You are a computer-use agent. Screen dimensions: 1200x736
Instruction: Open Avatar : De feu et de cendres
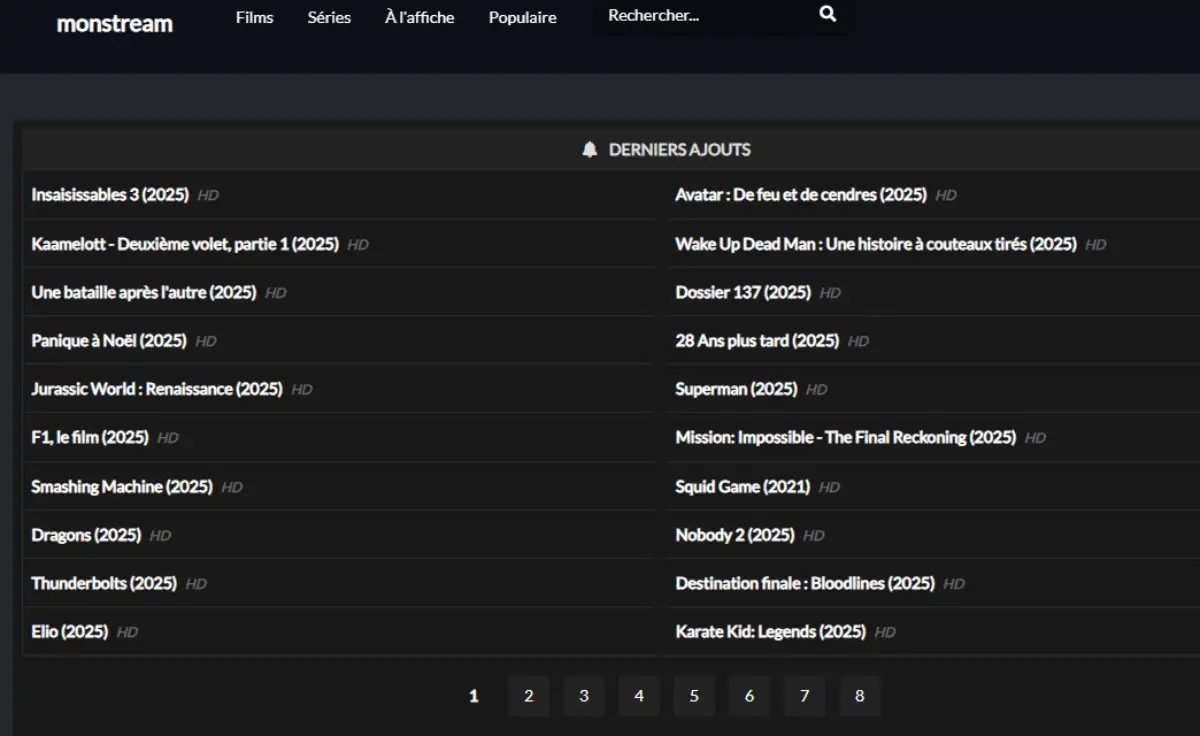tap(800, 195)
